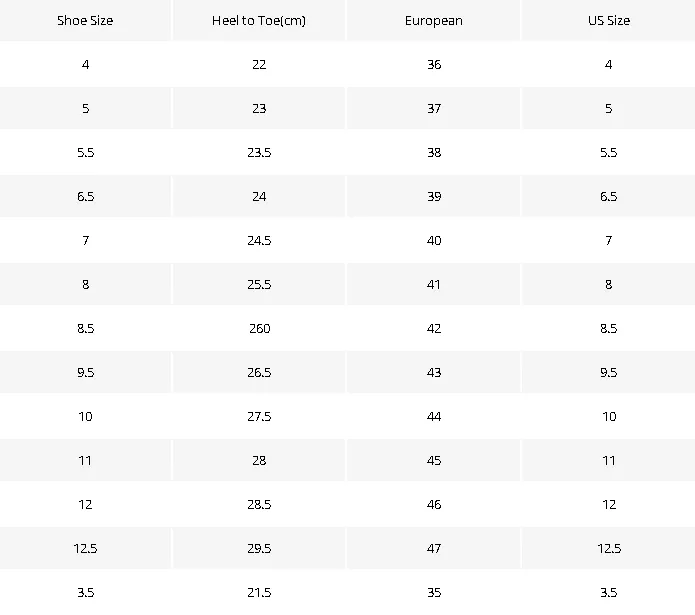Select heel to toe value 21.5

click(259, 592)
